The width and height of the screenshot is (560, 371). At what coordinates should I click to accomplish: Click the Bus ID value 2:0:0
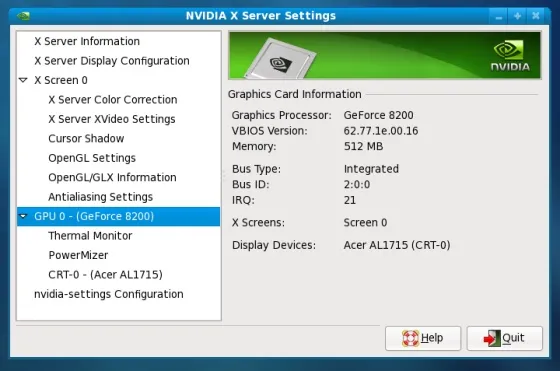(357, 184)
